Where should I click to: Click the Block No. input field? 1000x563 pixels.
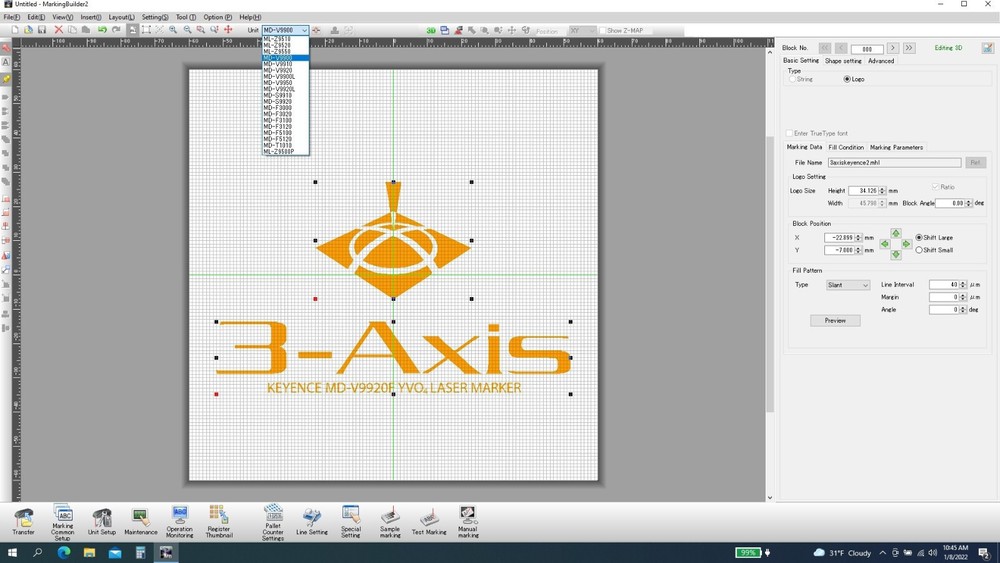pos(867,48)
